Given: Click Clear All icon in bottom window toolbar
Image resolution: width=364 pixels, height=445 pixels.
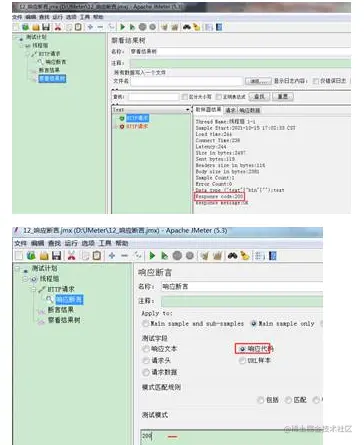Looking at the screenshot, I should (217, 256).
